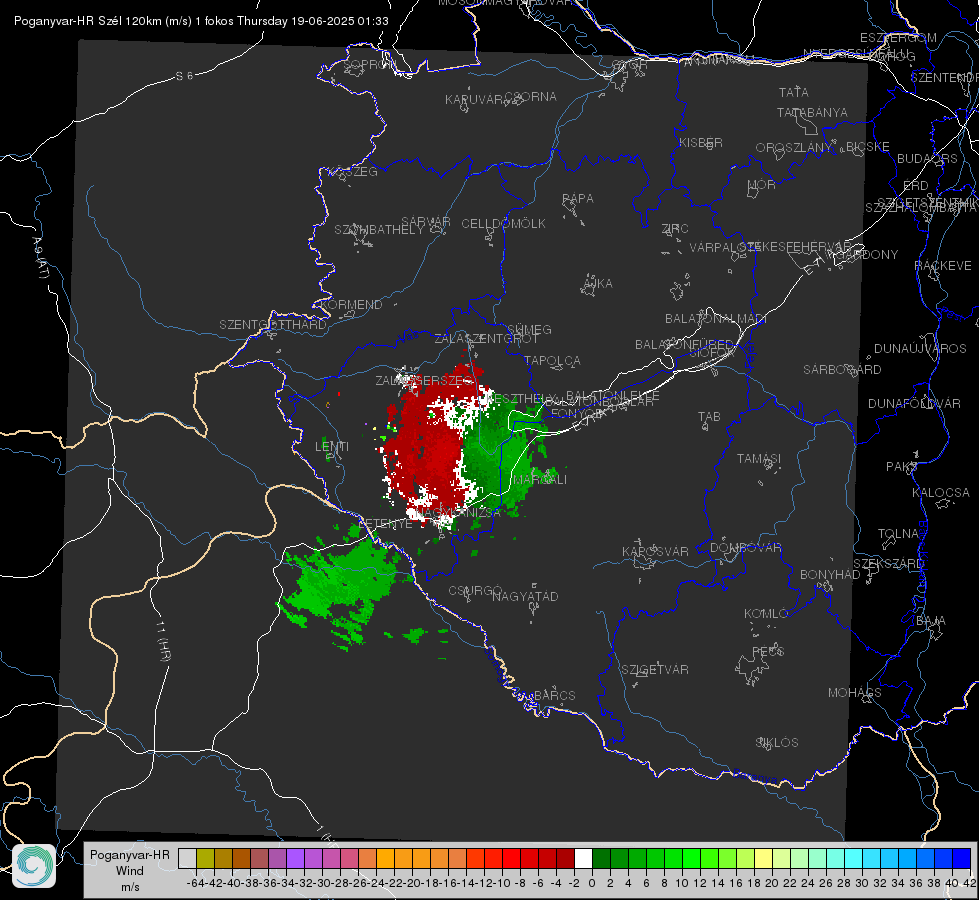The height and width of the screenshot is (900, 979).
Task: Click the RÁCKEVE city label
Action: pyautogui.click(x=943, y=265)
